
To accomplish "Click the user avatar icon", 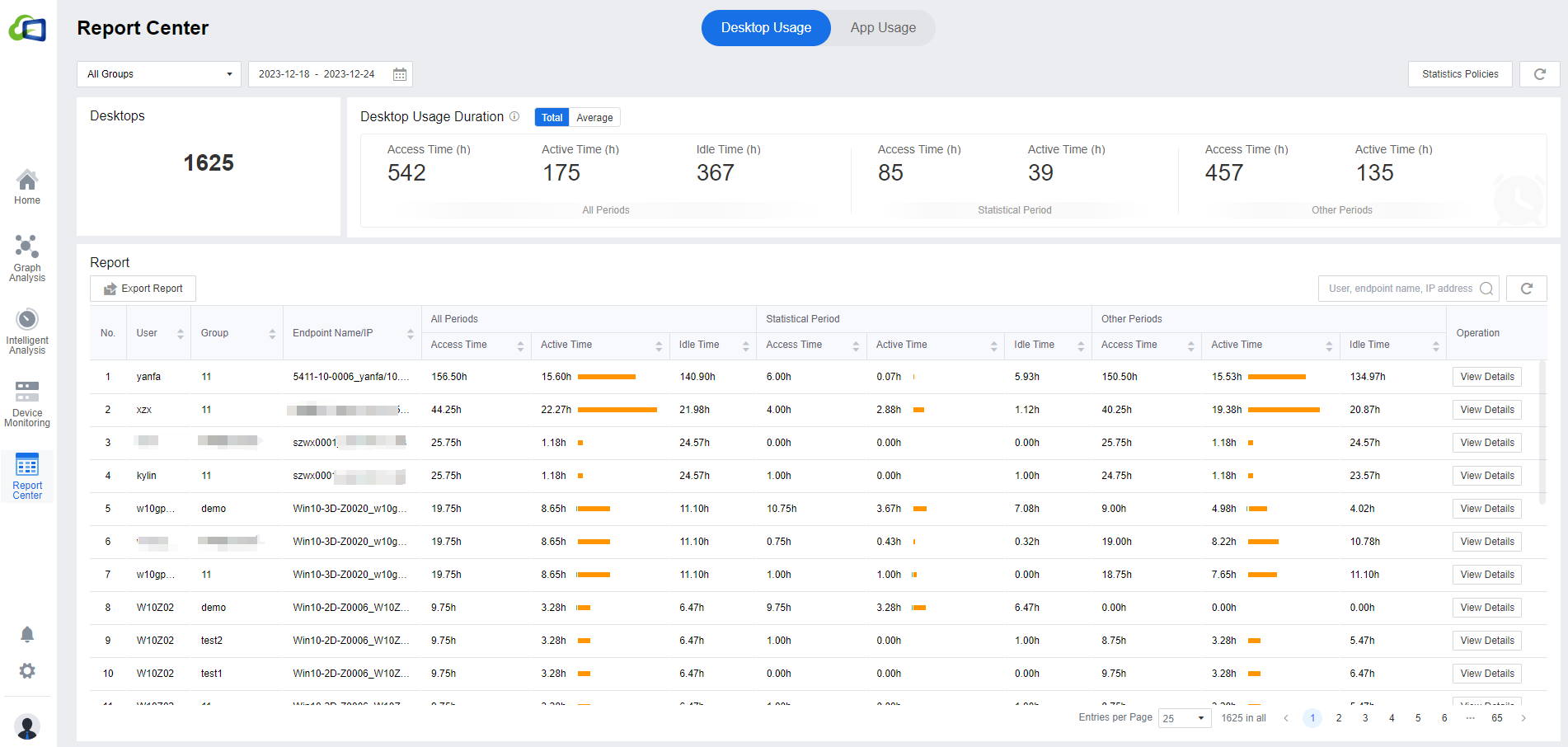I will coord(27,727).
